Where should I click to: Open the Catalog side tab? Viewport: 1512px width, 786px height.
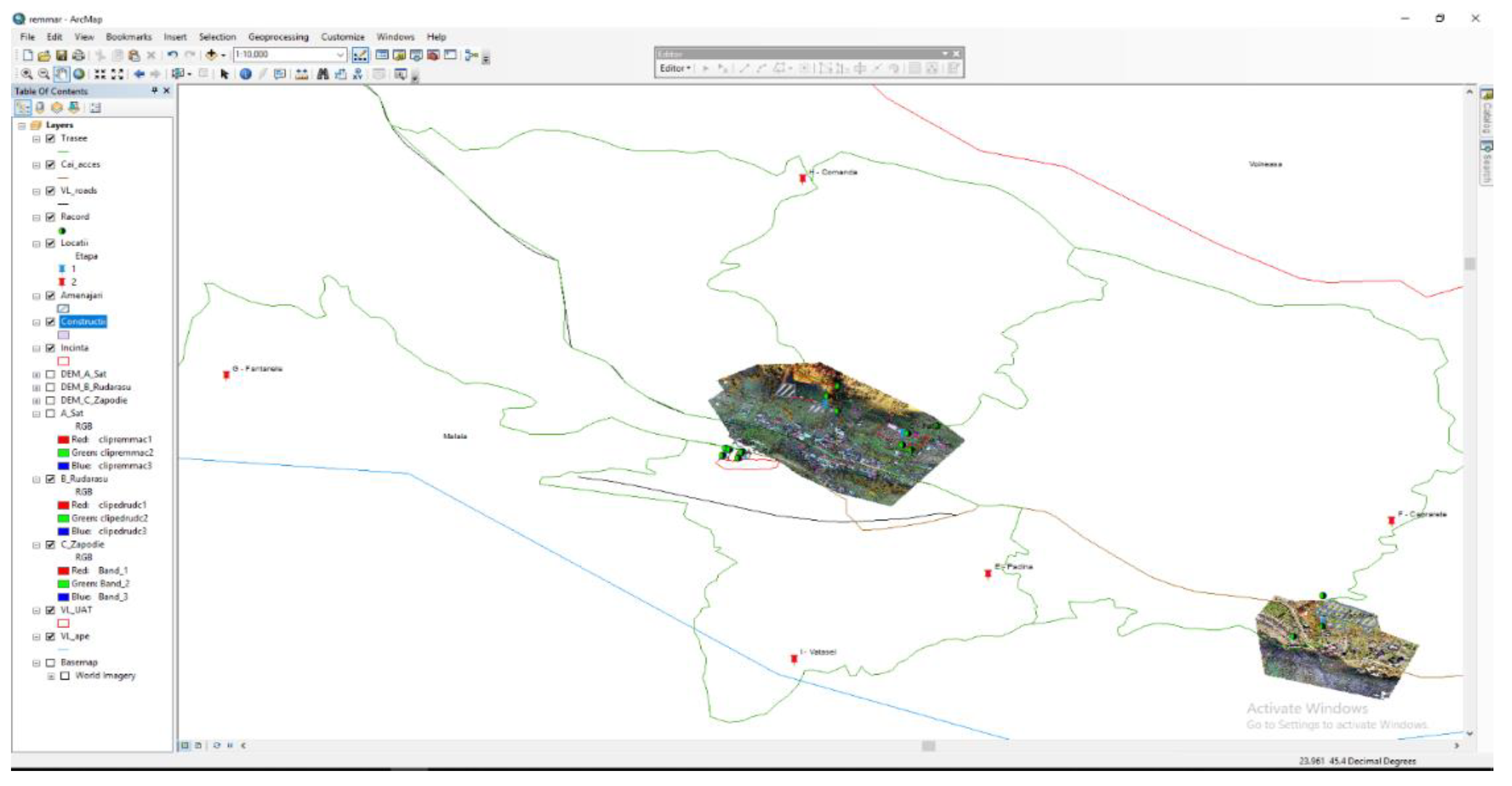[1486, 111]
